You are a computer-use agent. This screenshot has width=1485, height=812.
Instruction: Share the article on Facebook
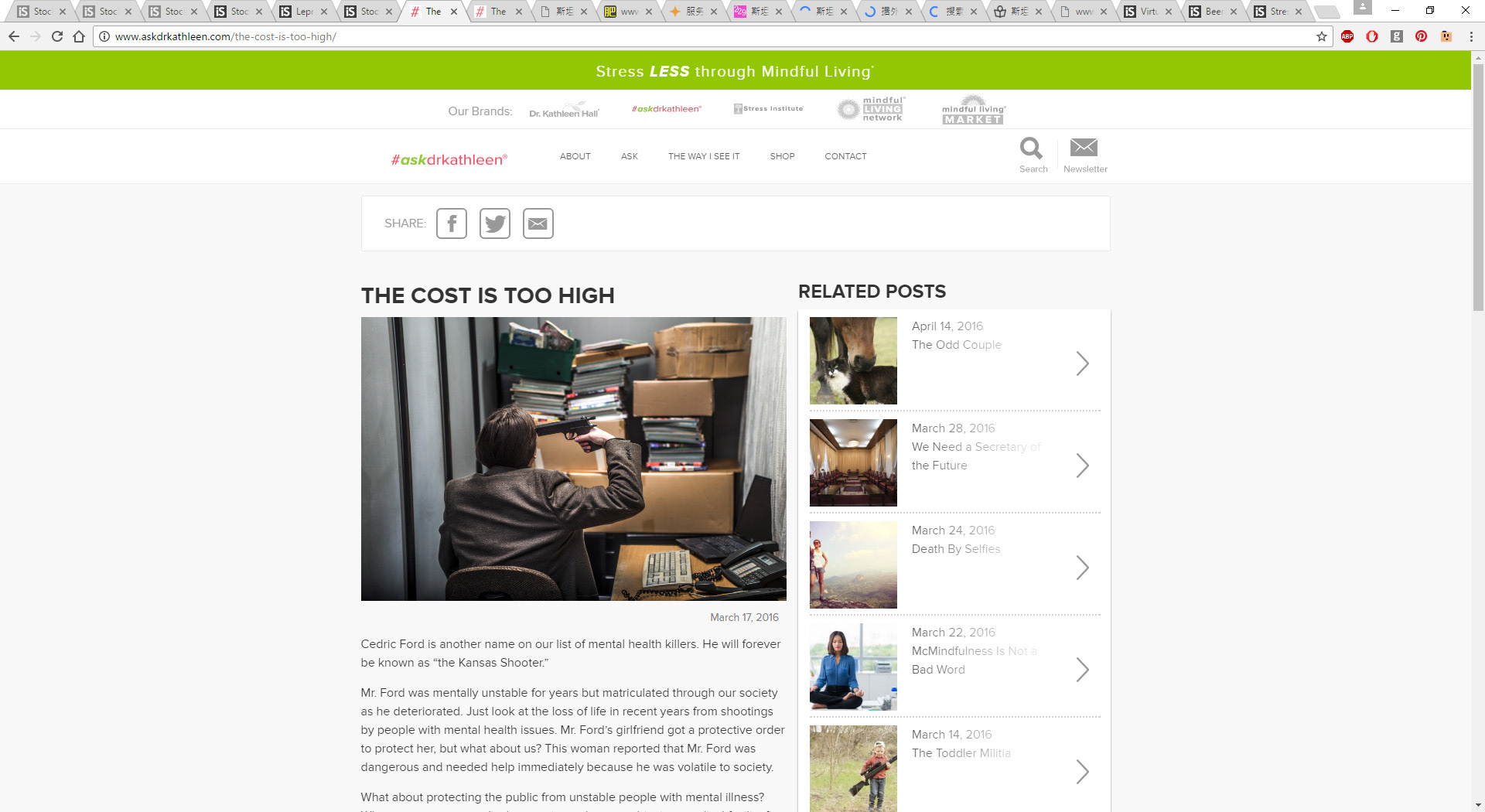pos(452,223)
